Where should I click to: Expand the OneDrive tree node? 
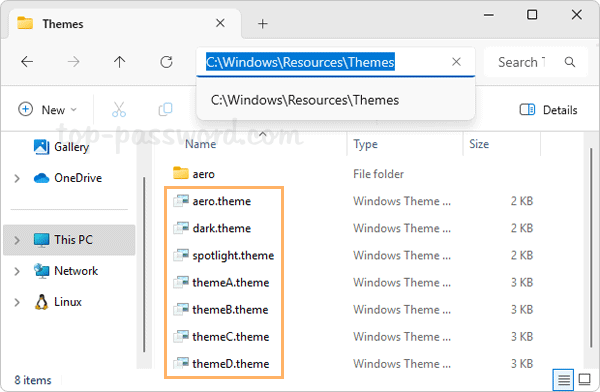pos(17,178)
